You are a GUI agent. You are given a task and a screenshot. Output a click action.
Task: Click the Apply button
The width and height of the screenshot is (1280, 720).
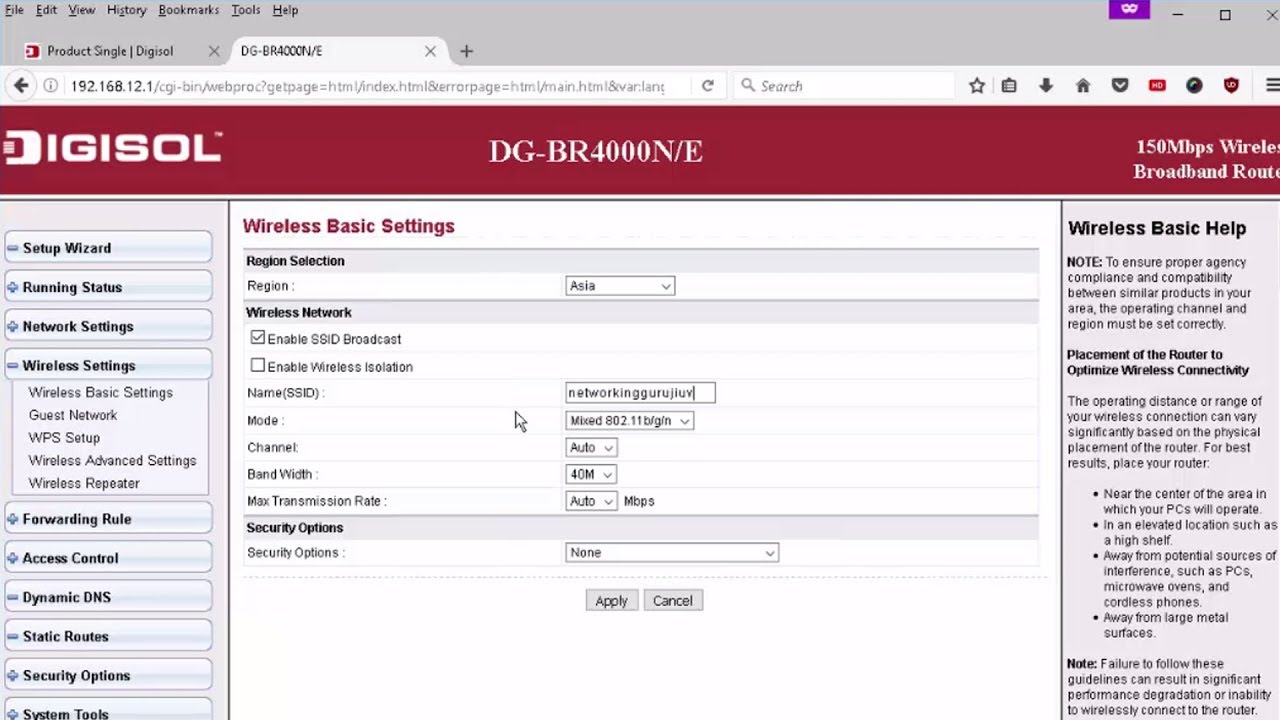coord(611,601)
